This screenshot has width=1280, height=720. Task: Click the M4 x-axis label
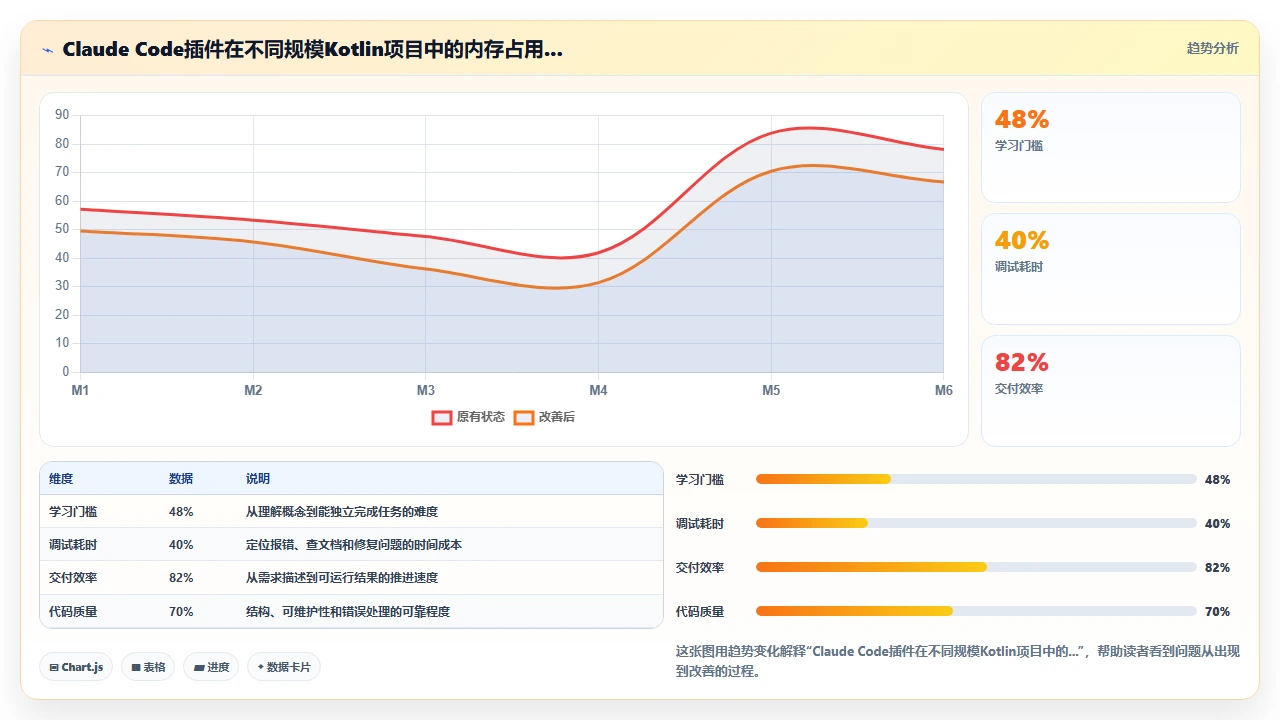pyautogui.click(x=598, y=390)
